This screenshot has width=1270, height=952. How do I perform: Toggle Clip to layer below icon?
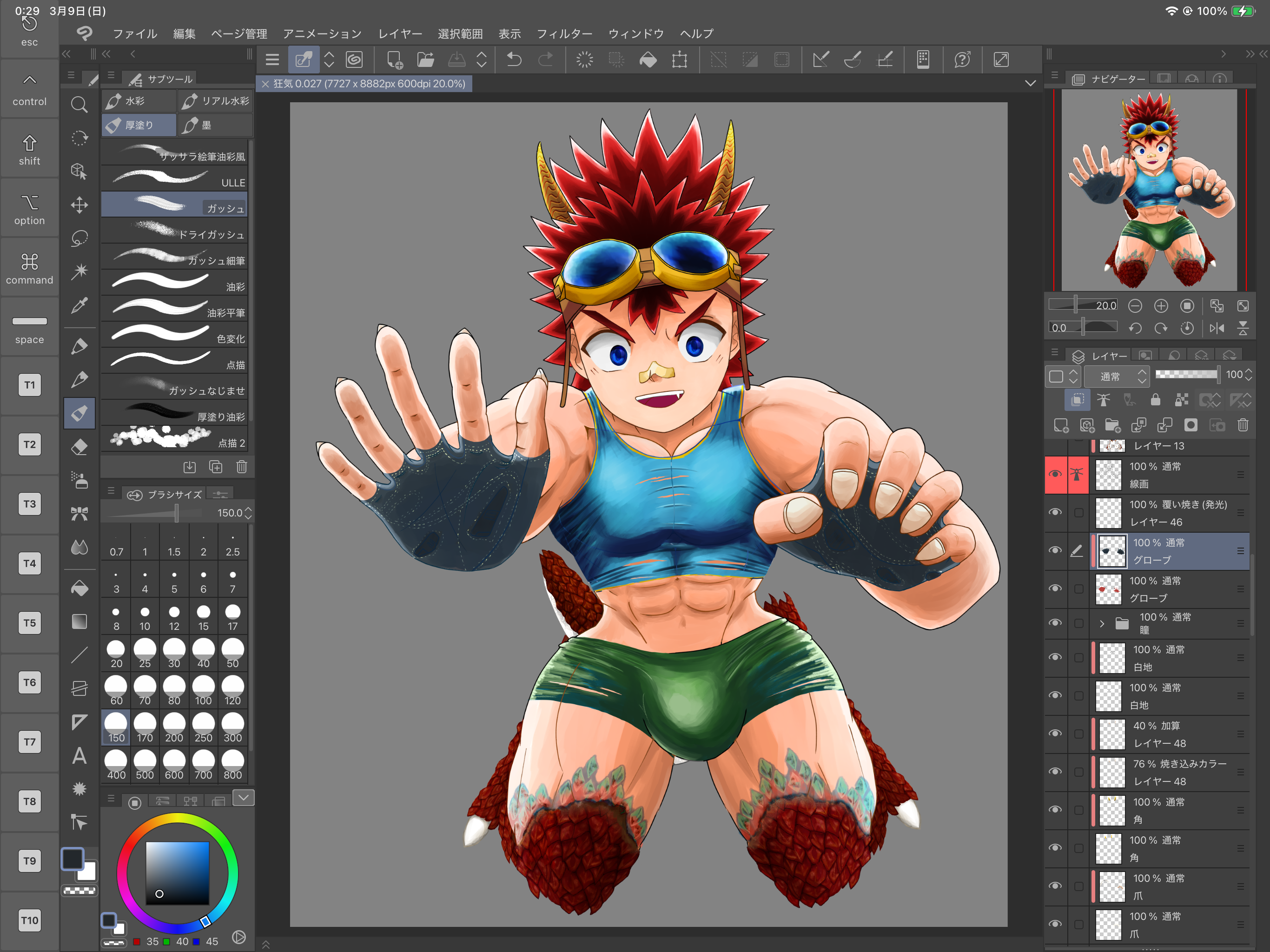point(1077,400)
